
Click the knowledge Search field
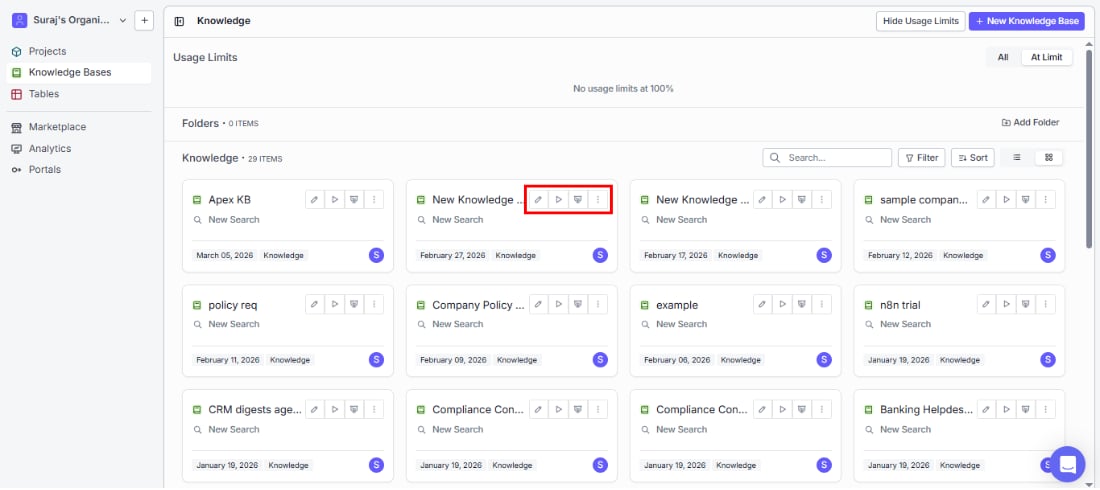point(827,158)
